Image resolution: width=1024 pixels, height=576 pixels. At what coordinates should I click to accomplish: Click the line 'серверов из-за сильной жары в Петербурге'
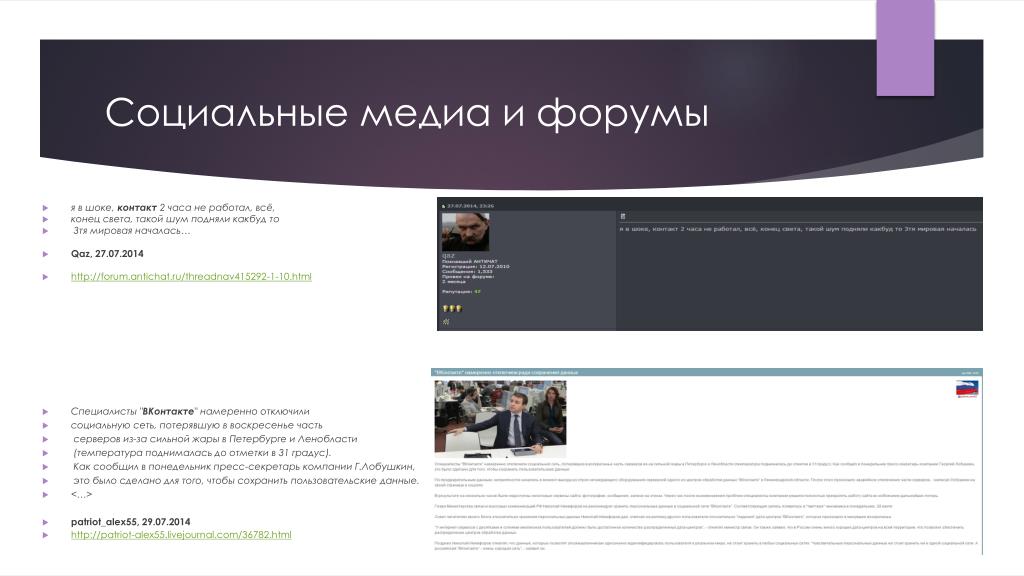215,439
